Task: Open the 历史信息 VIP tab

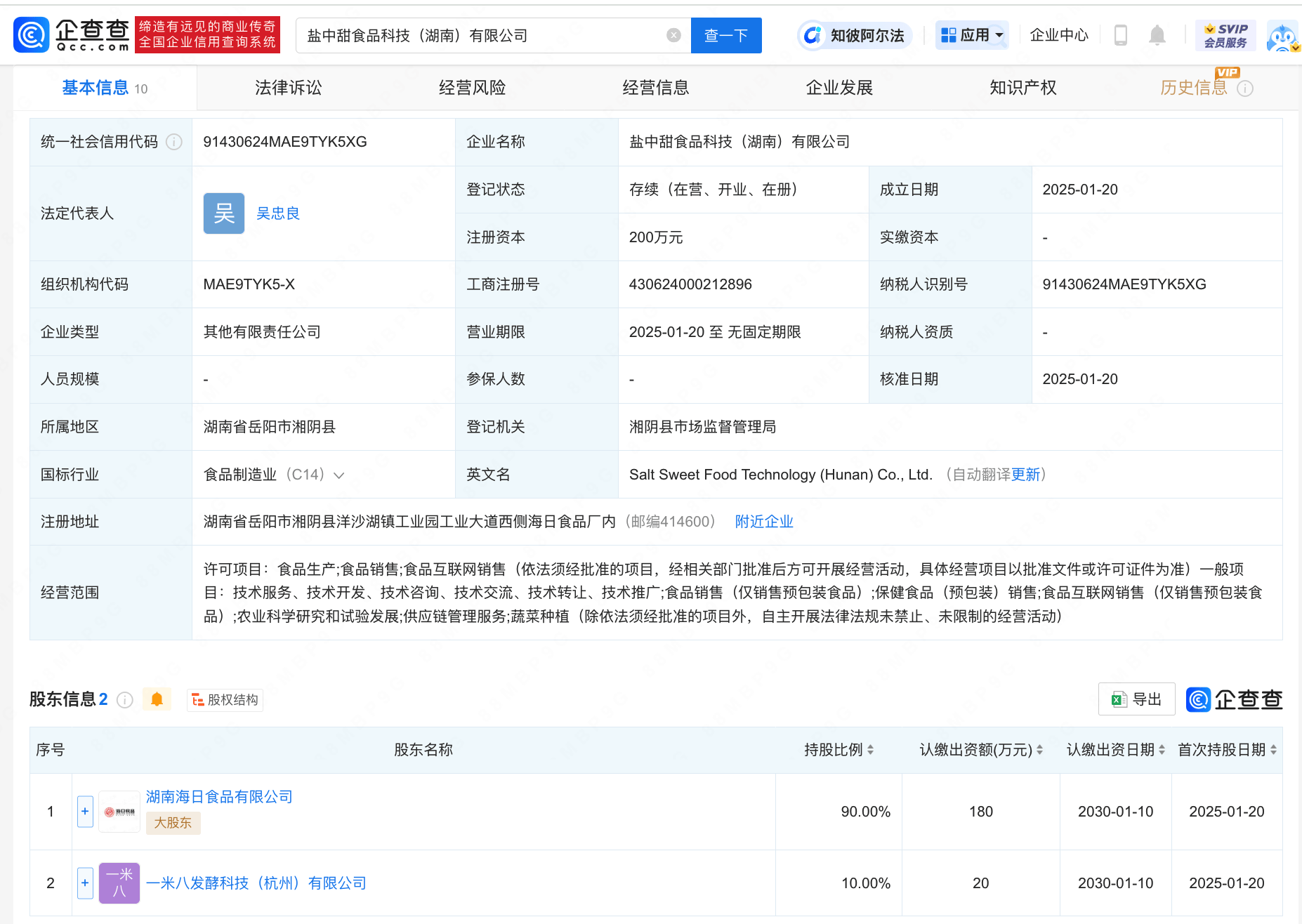Action: [x=1194, y=88]
